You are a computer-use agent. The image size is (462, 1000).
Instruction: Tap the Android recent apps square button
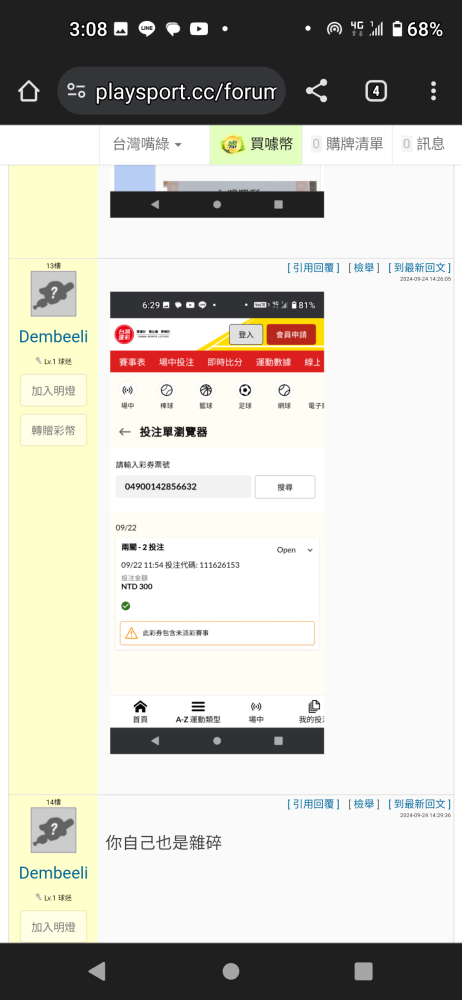coord(363,971)
